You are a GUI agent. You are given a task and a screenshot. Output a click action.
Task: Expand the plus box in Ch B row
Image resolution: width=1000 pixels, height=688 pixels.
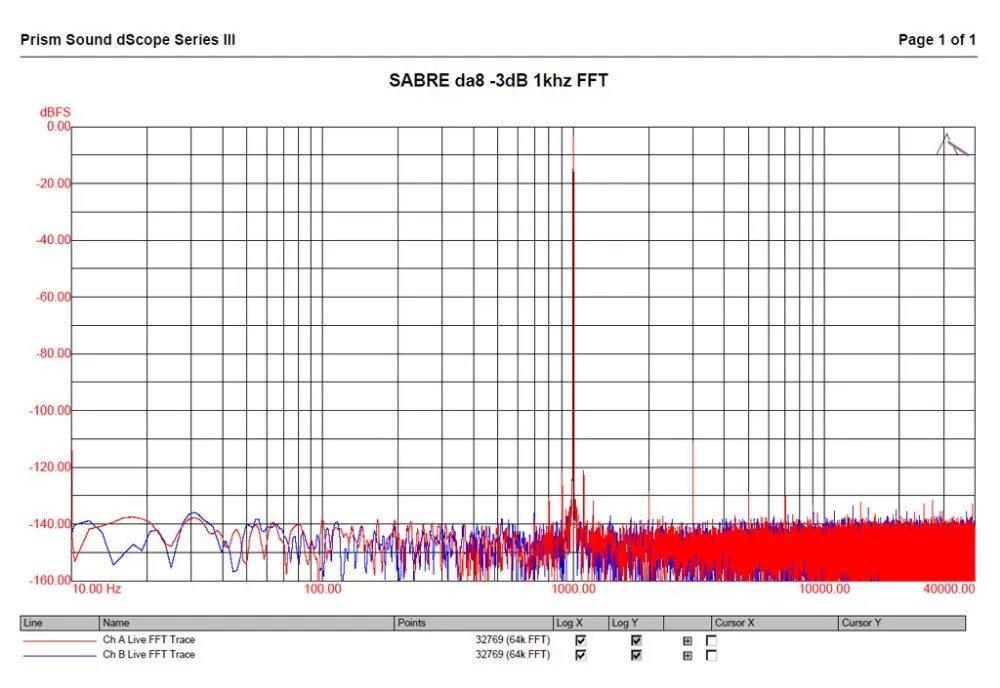pyautogui.click(x=688, y=655)
